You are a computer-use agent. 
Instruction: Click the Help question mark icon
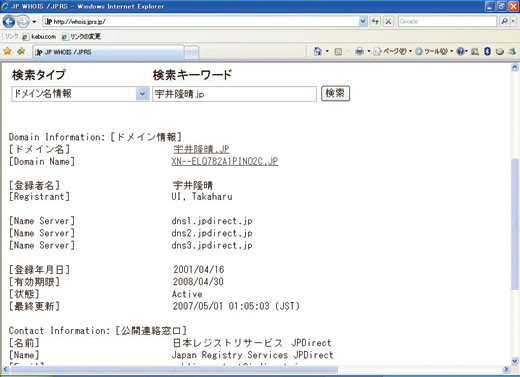click(461, 51)
